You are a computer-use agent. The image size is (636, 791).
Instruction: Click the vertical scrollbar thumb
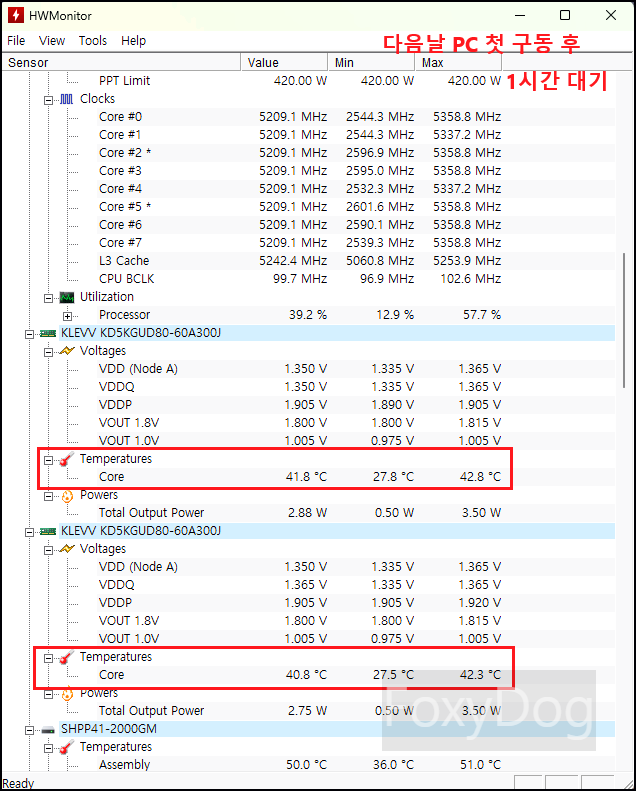[x=624, y=320]
